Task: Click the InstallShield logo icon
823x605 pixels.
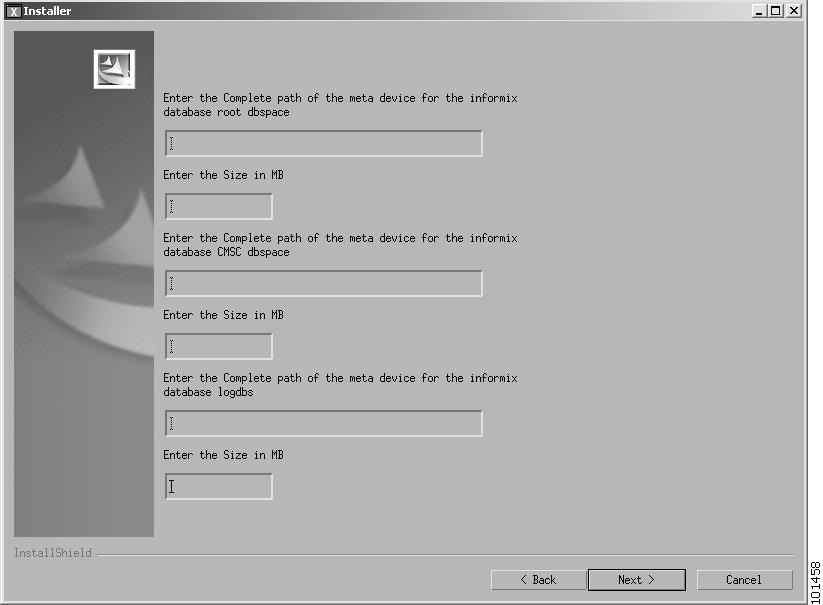Action: pyautogui.click(x=114, y=69)
